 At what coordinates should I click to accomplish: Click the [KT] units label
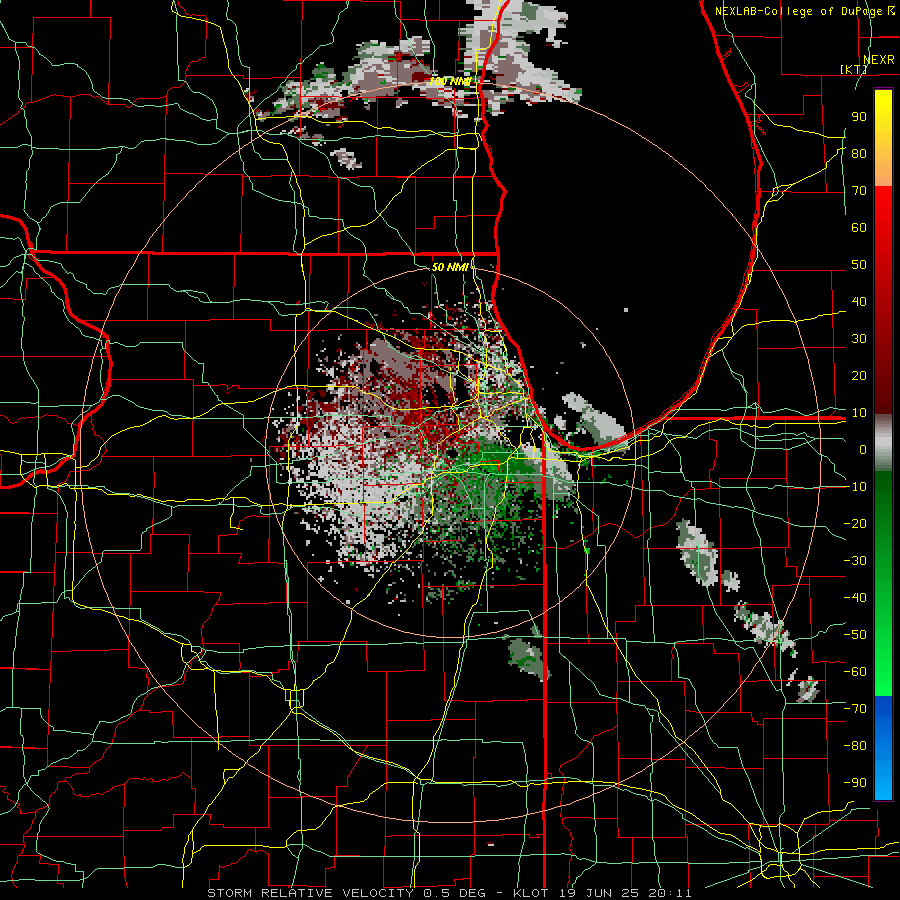click(x=854, y=69)
